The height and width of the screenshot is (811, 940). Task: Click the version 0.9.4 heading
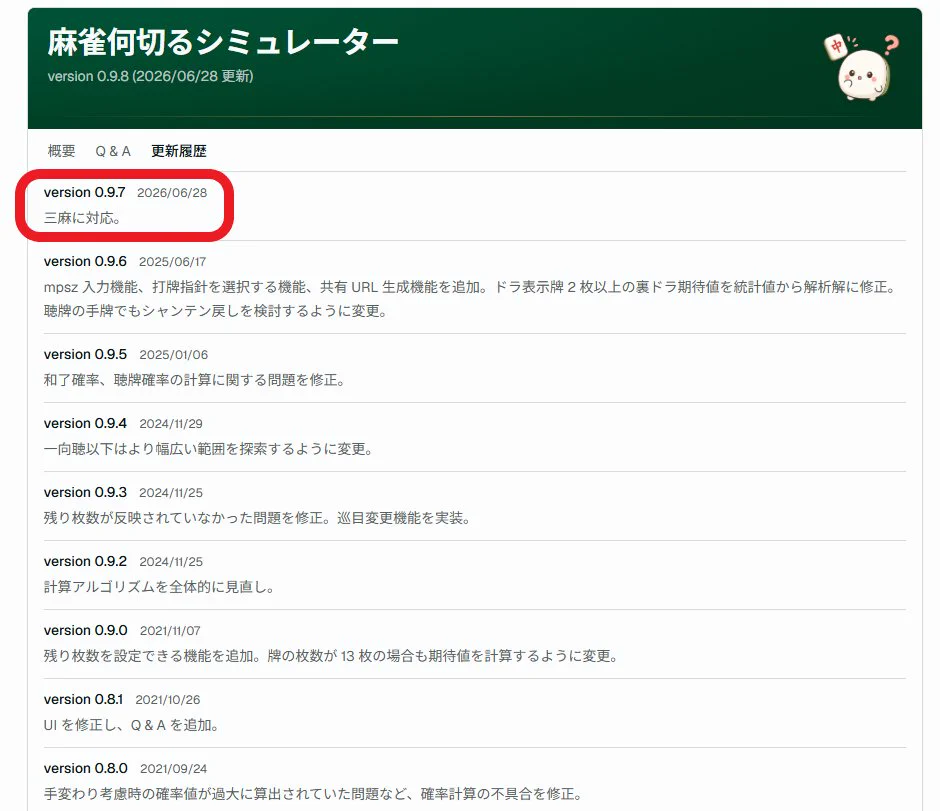[85, 423]
